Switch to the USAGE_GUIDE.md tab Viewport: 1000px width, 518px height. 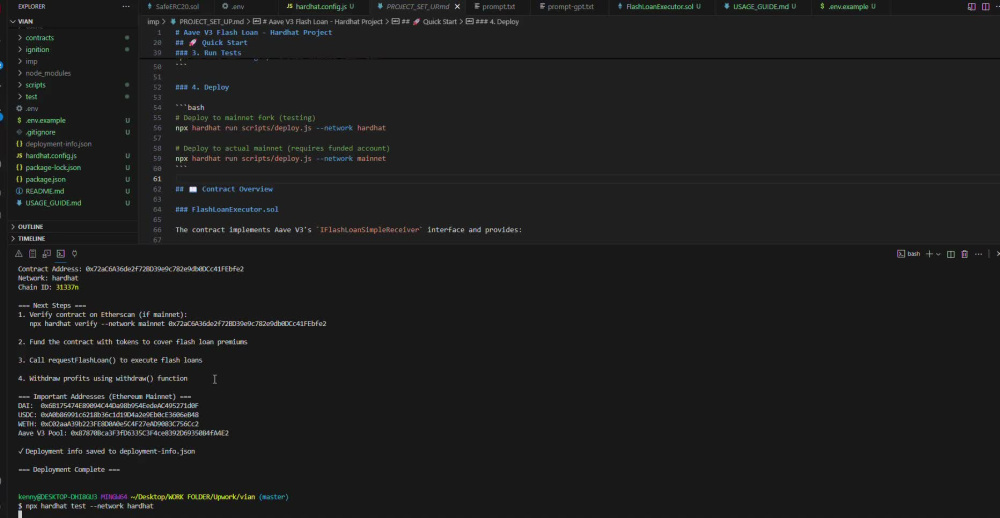(760, 6)
